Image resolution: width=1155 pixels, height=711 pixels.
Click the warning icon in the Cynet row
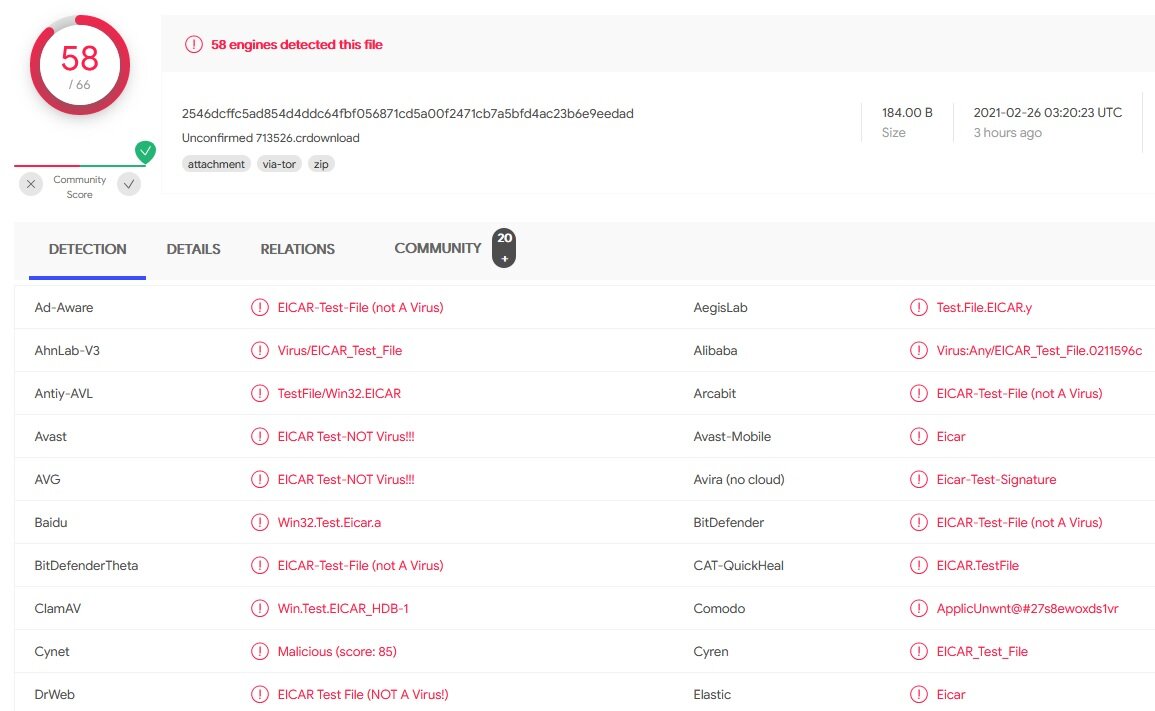pyautogui.click(x=259, y=651)
